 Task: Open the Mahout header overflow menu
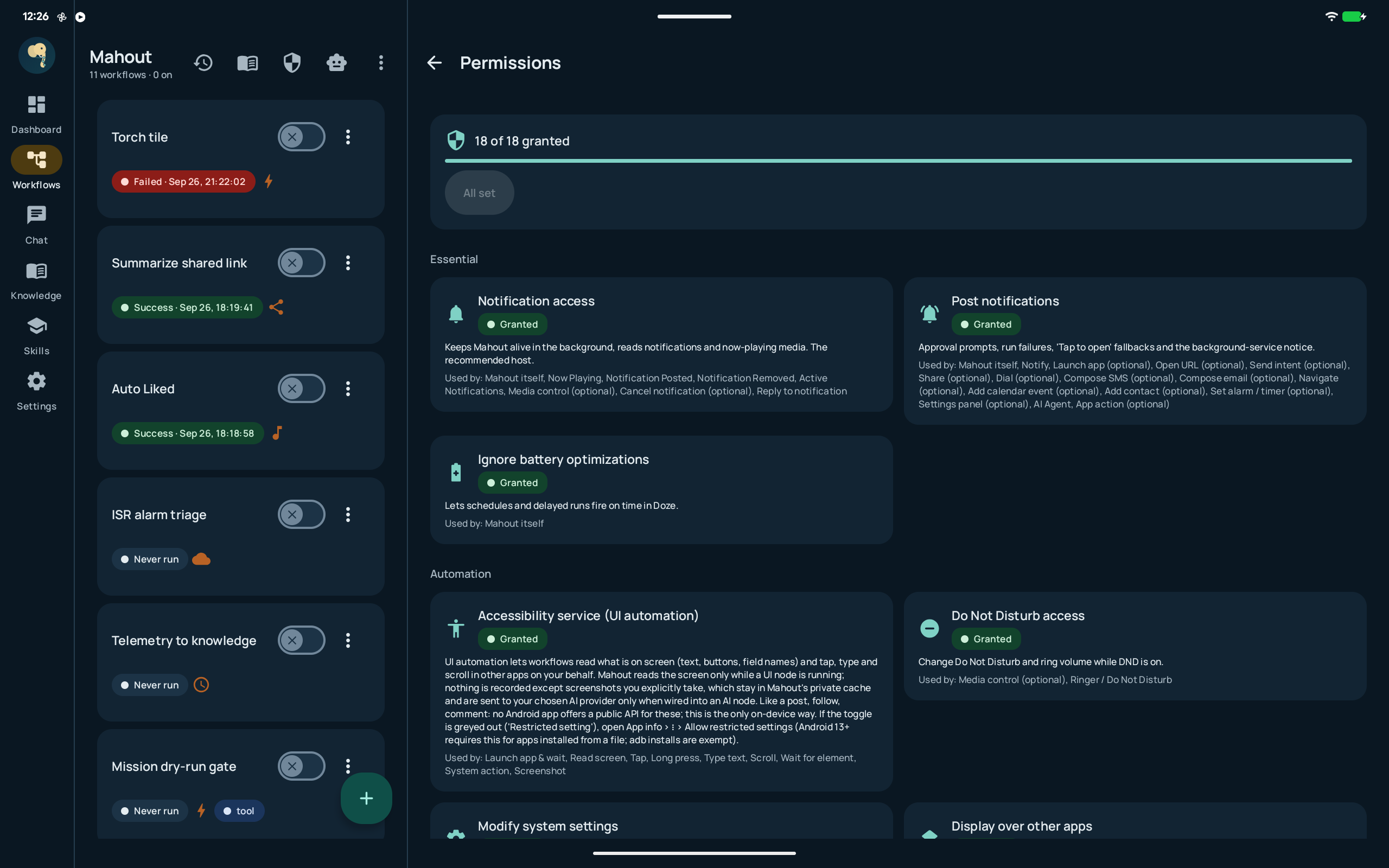point(380,62)
